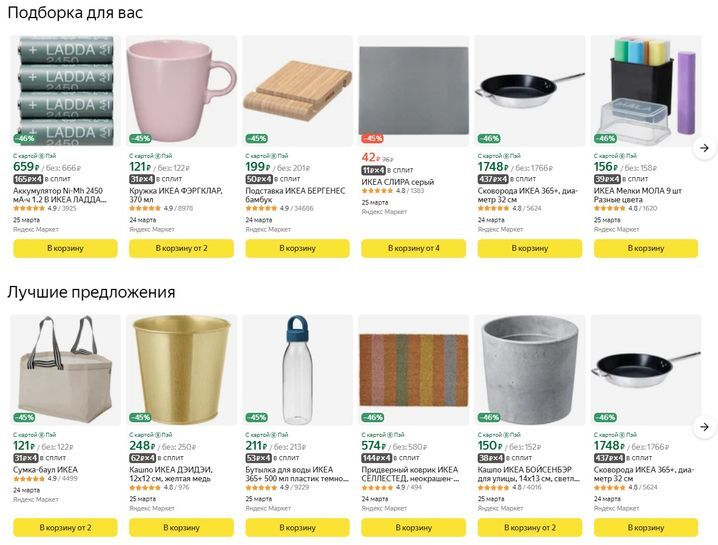
Task: Open the water bottle product image
Action: tap(298, 370)
